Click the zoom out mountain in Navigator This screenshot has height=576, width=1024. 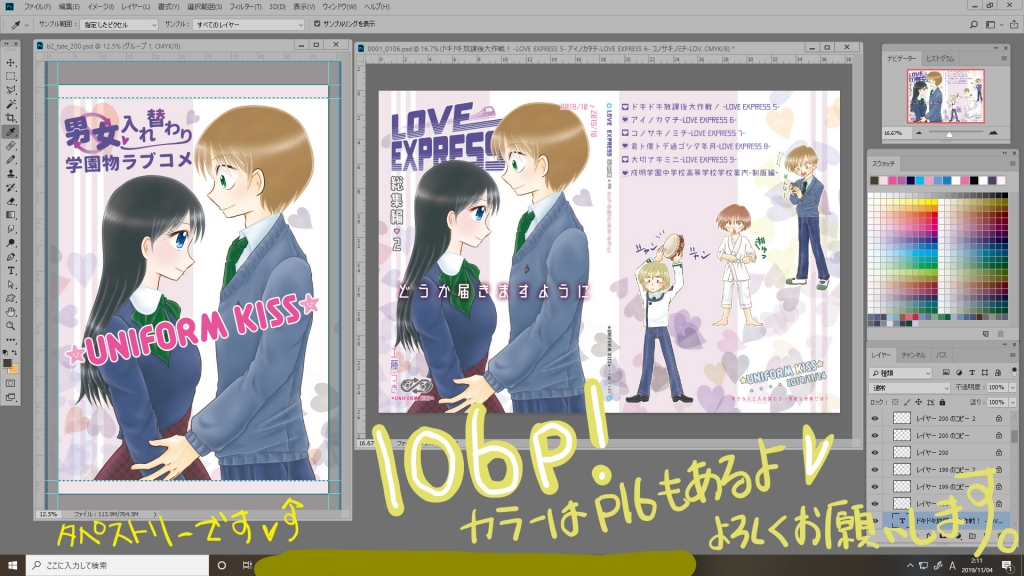point(920,133)
